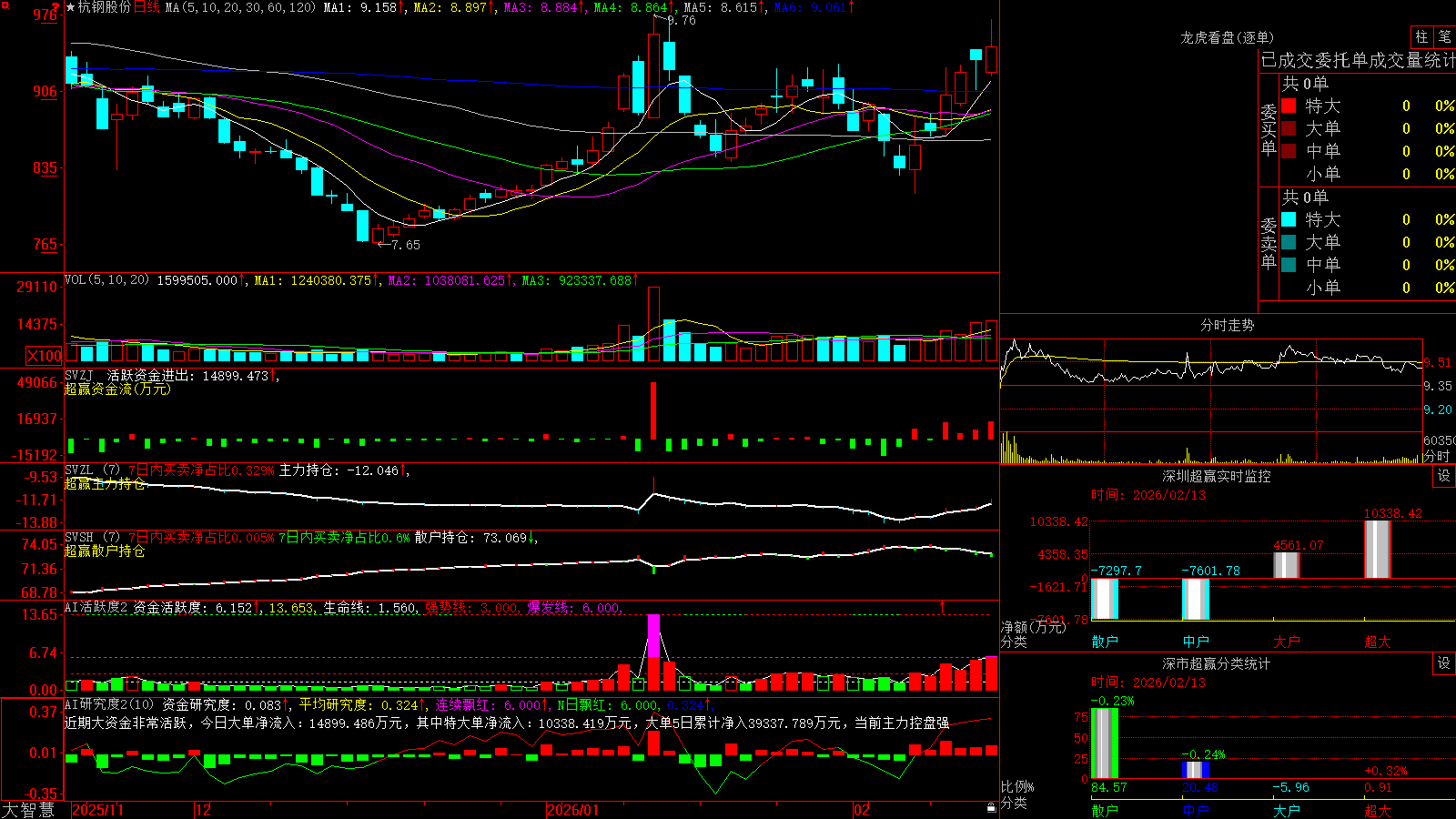Viewport: 1456px width, 819px height.
Task: Click the 9.51 price on the intraday axis
Action: (1438, 363)
